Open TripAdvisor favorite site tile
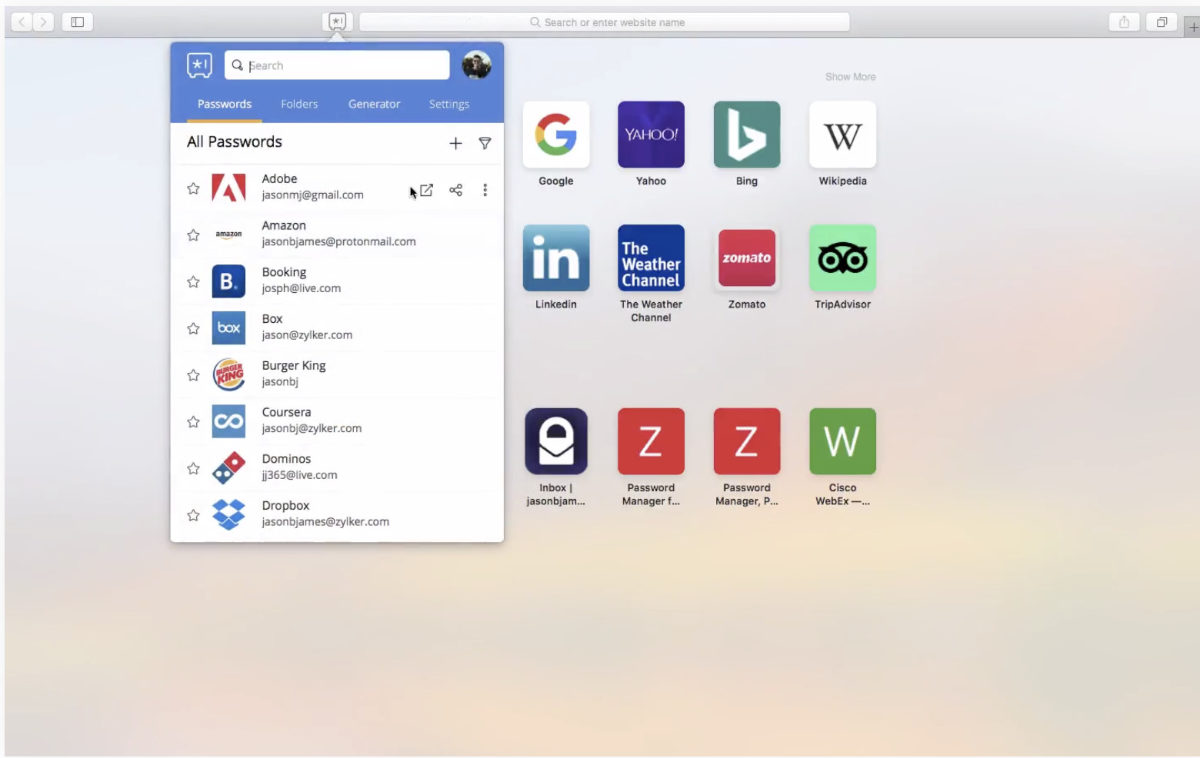Screen dimensions: 1200x758 pyautogui.click(x=842, y=259)
